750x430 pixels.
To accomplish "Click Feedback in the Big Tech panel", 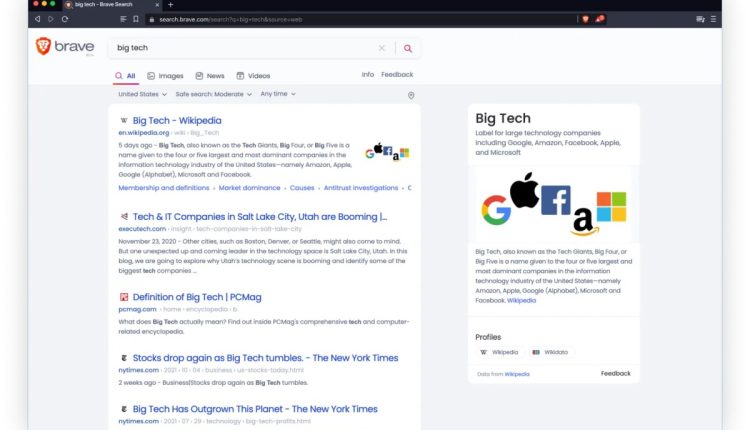I will (616, 374).
